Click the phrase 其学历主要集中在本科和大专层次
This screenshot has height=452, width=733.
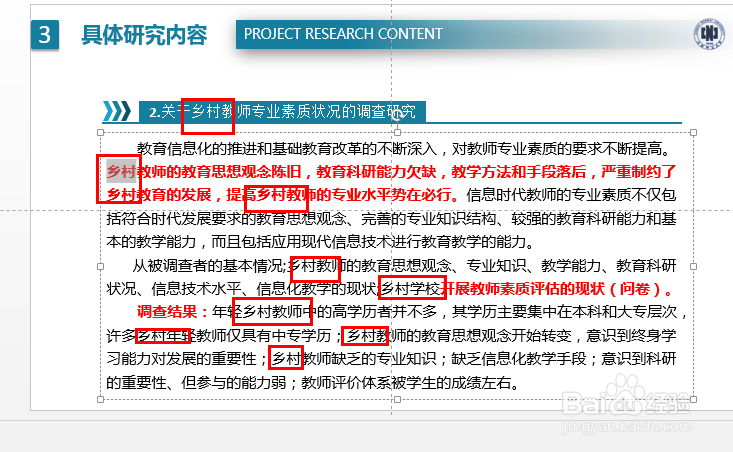[x=564, y=312]
